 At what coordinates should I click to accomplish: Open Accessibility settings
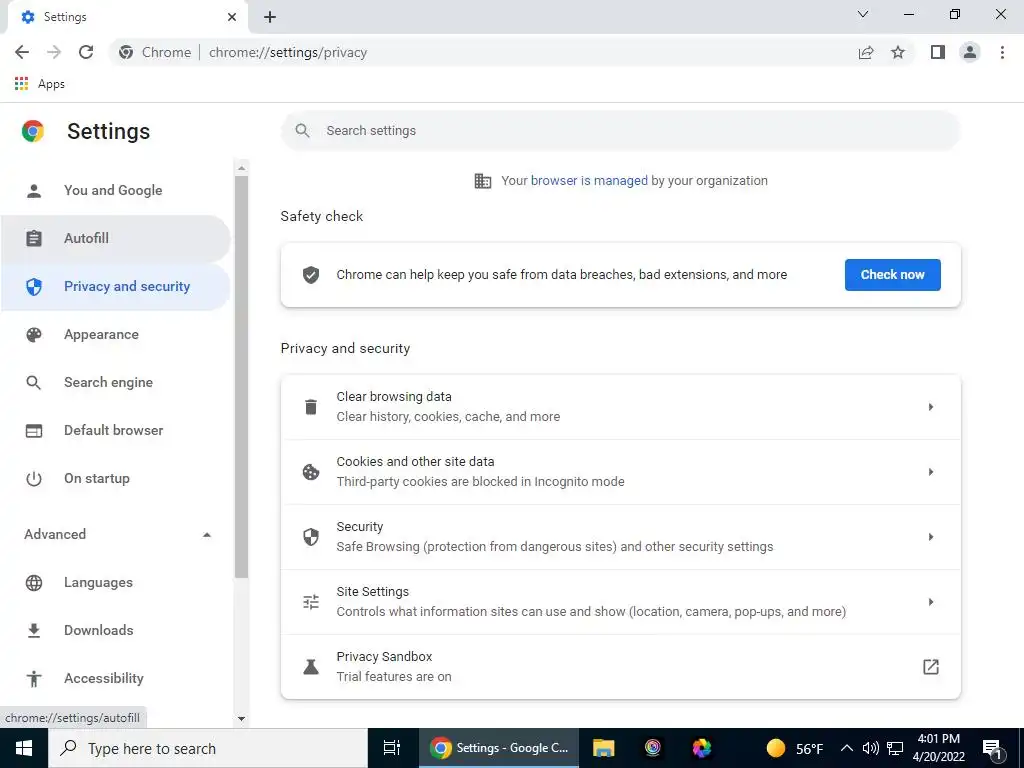pos(116,679)
